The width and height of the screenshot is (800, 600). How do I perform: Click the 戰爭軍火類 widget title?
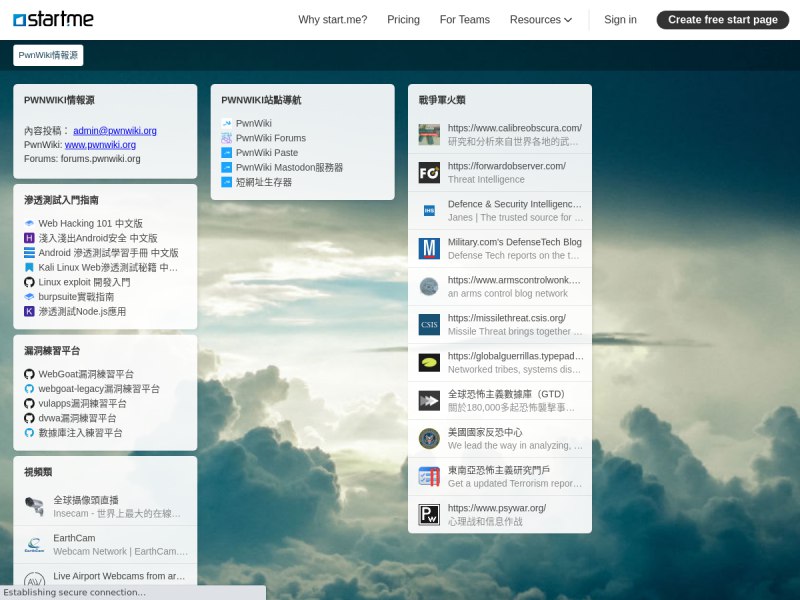pos(442,100)
